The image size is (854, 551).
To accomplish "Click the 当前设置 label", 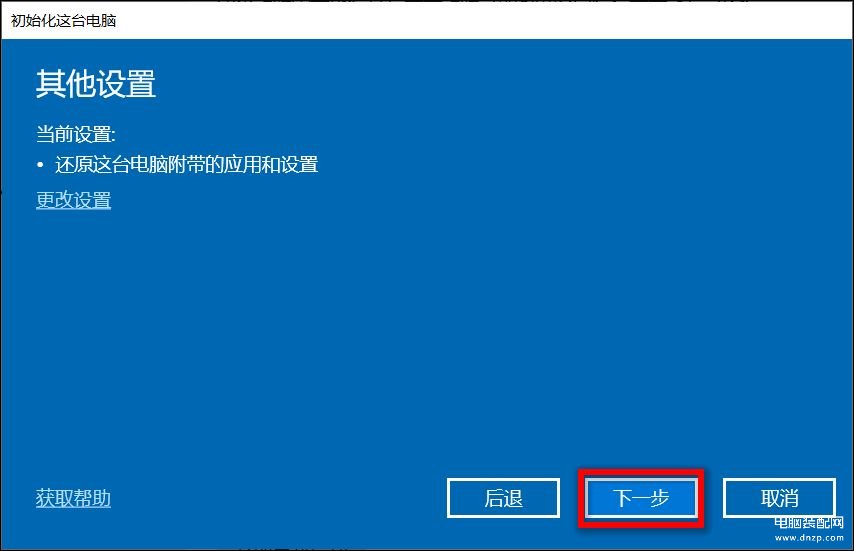I will tap(76, 134).
